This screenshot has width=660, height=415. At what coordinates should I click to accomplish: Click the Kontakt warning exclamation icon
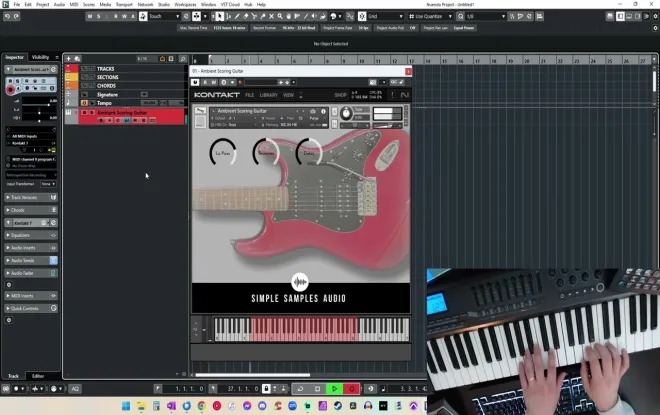pyautogui.click(x=392, y=95)
